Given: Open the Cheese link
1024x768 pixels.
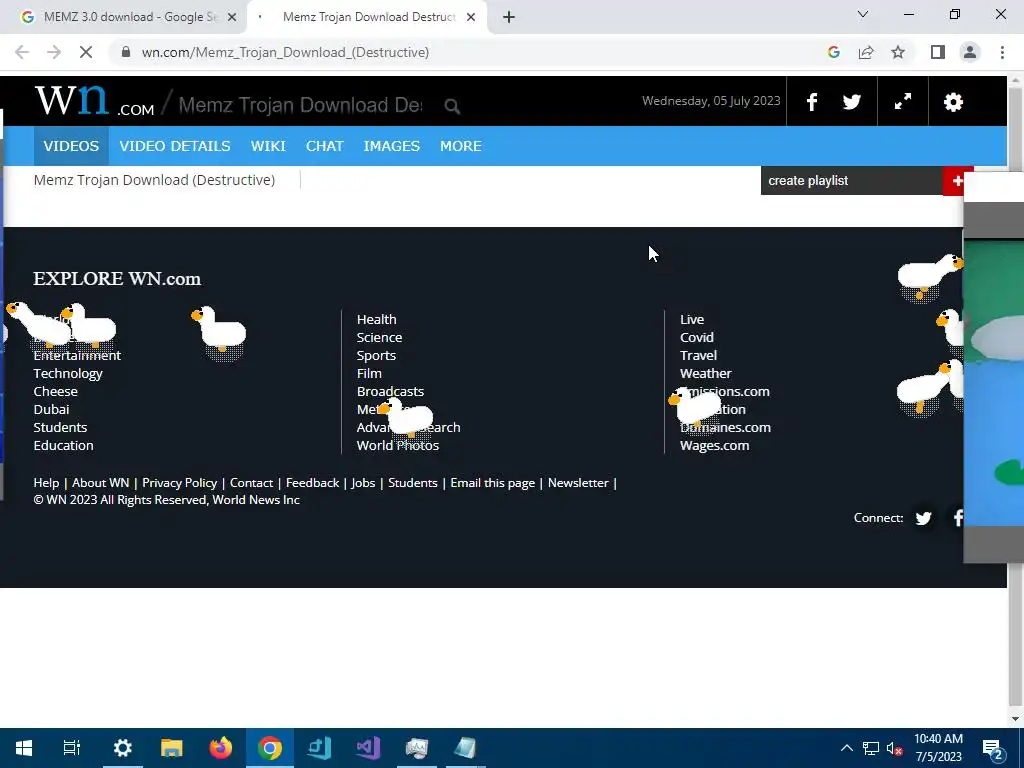Looking at the screenshot, I should point(56,391).
